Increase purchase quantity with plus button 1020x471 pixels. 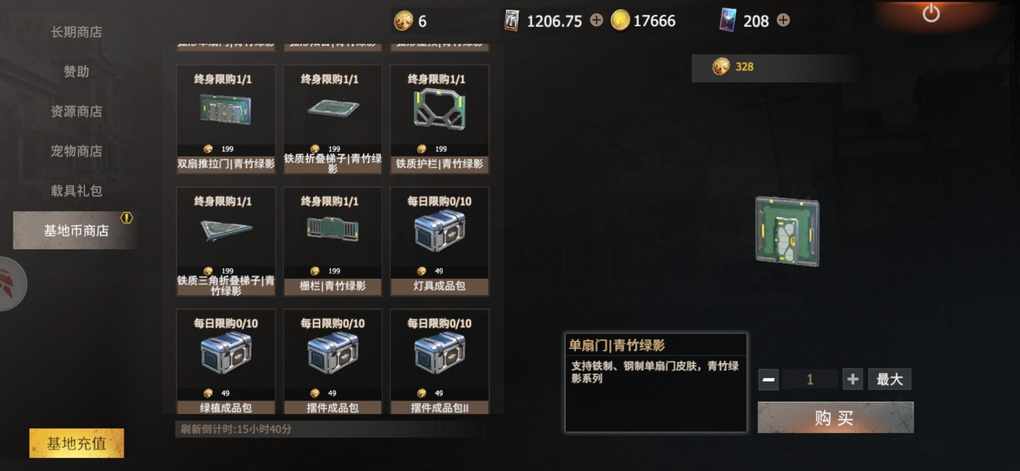pos(852,379)
